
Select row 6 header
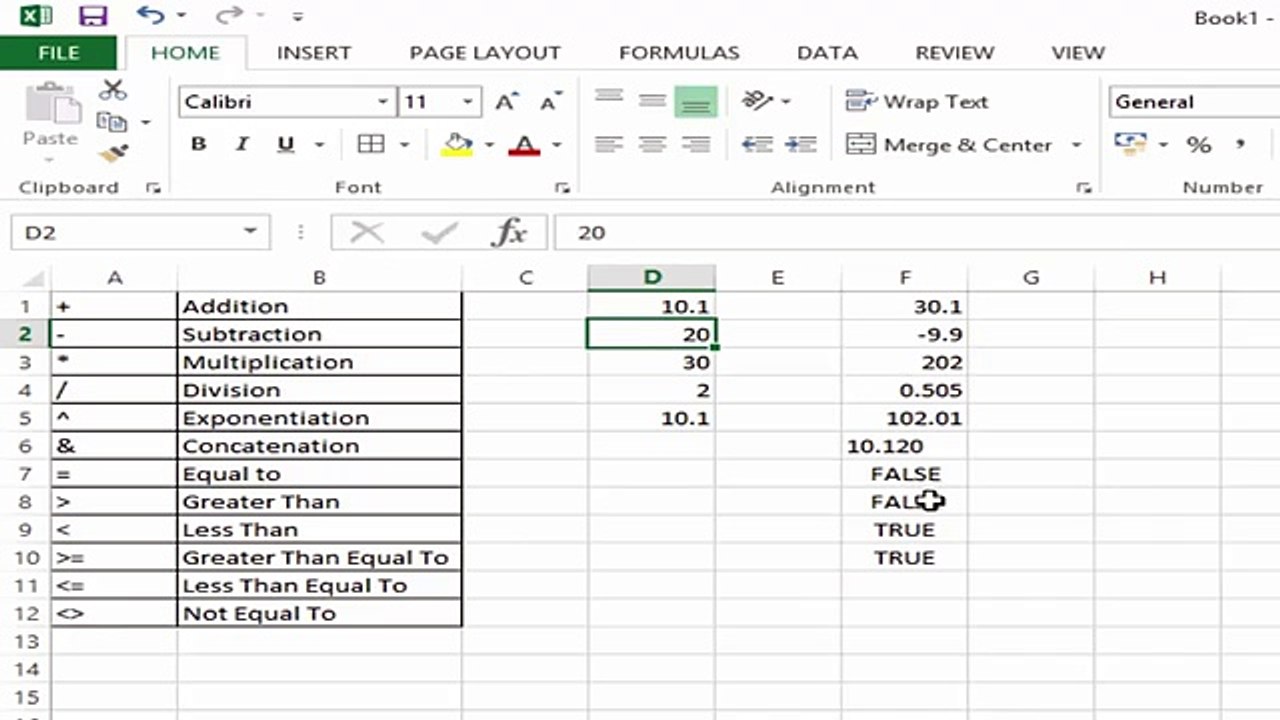click(x=26, y=446)
